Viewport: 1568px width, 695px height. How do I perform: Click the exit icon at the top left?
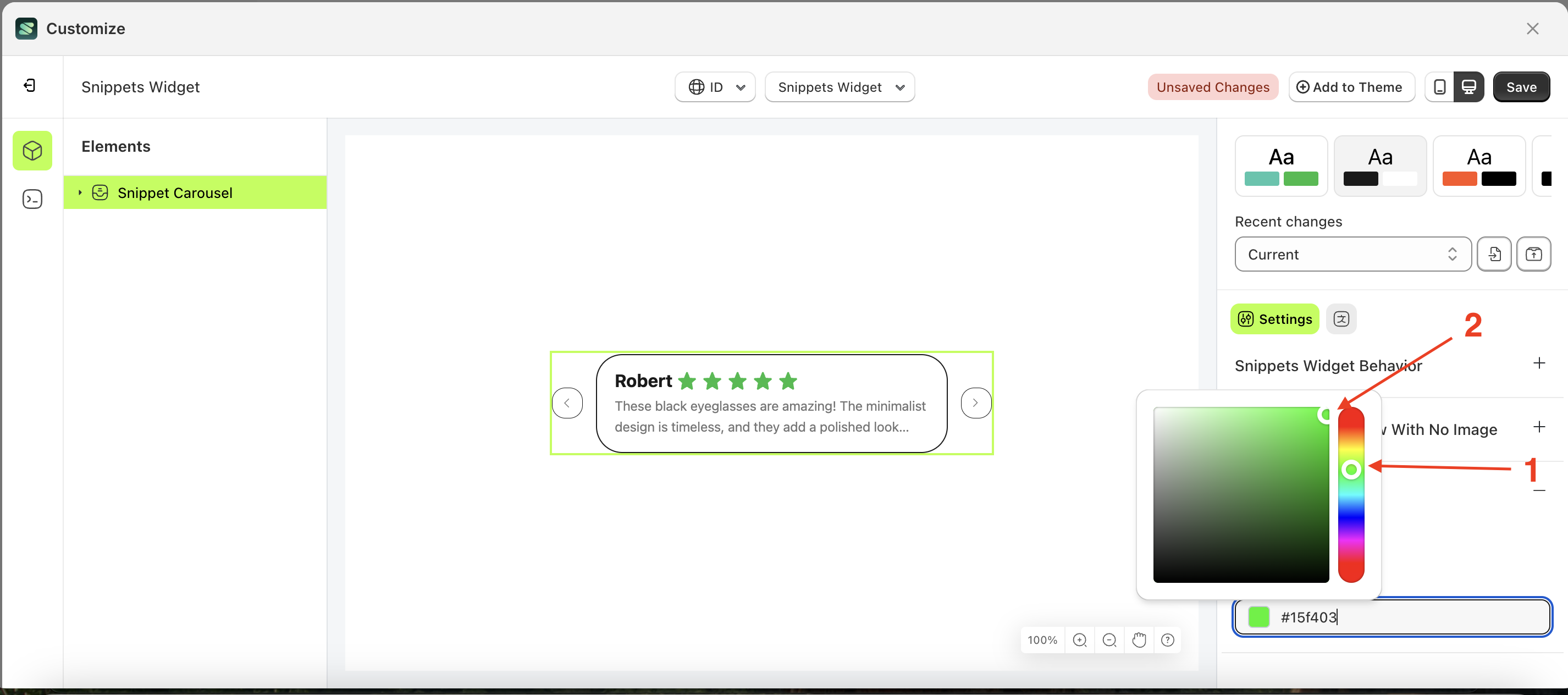29,86
